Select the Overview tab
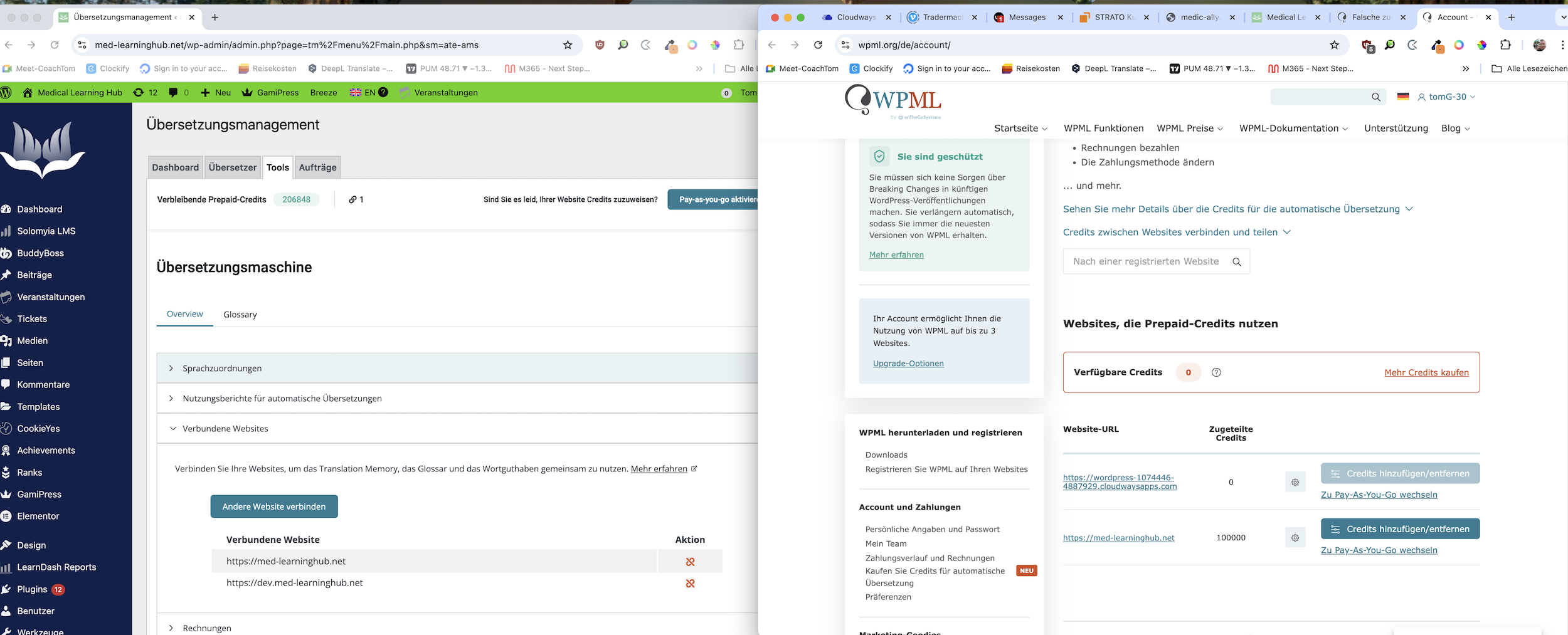Viewport: 1568px width, 635px height. 184,314
